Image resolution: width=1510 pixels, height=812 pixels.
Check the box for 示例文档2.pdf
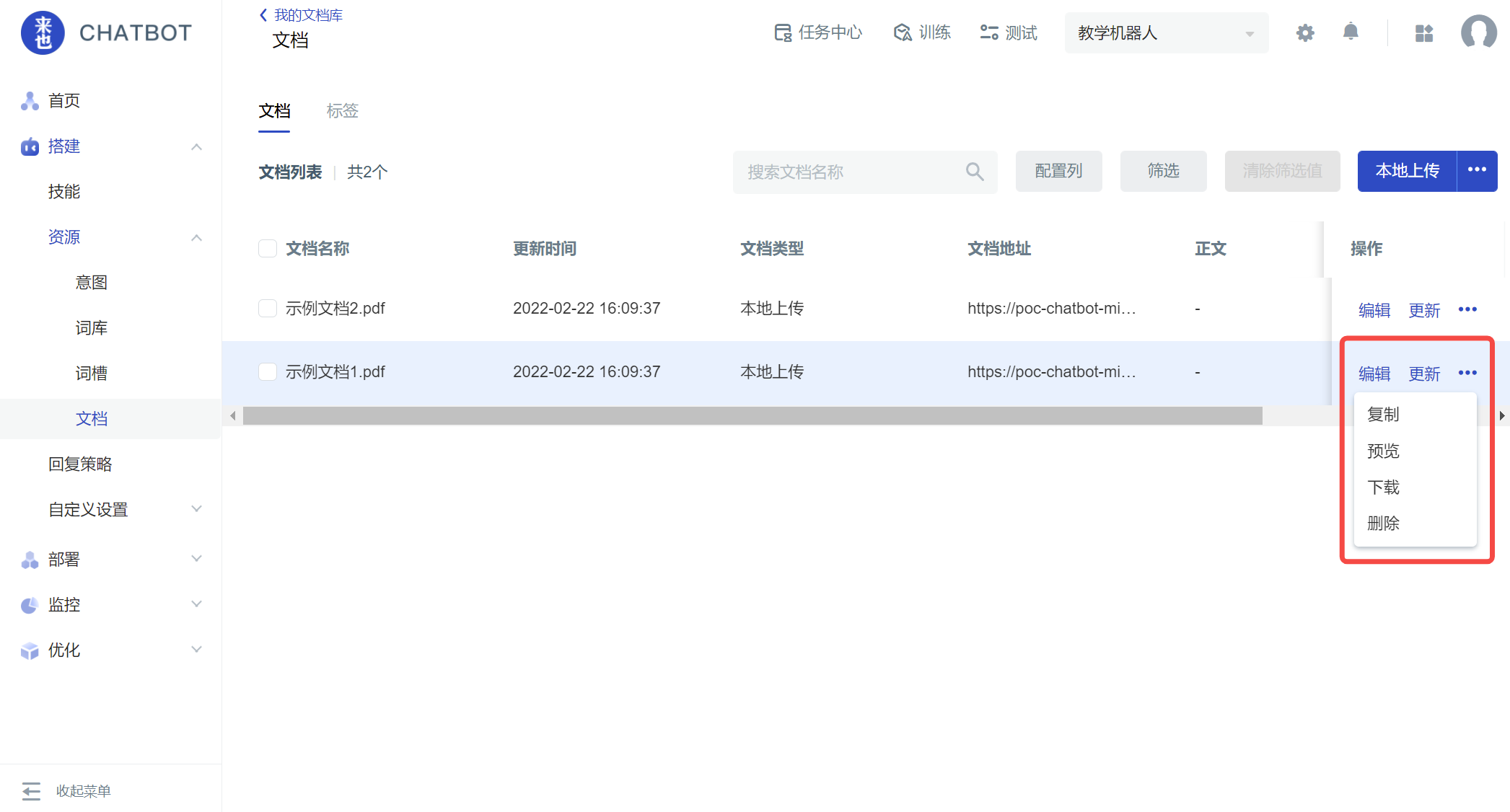point(268,309)
